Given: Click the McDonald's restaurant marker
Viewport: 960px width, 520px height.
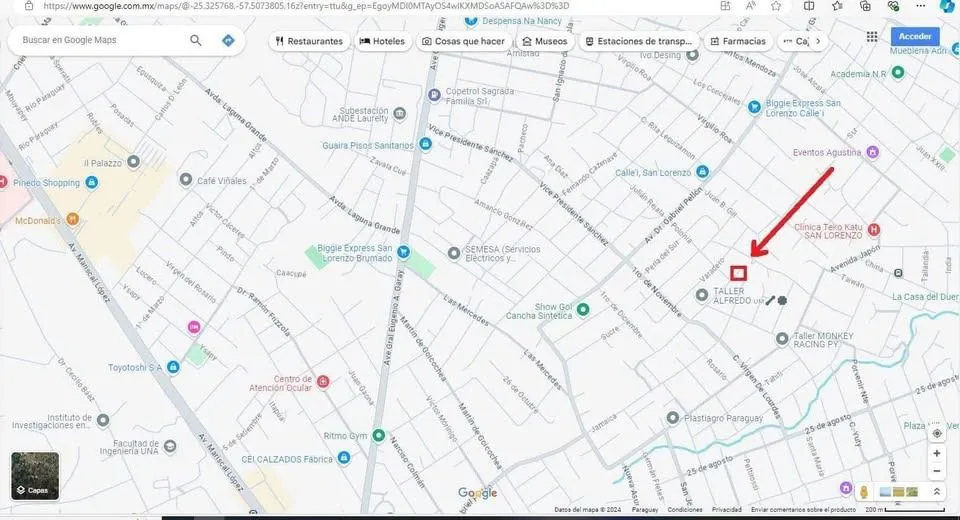Looking at the screenshot, I should (72, 219).
